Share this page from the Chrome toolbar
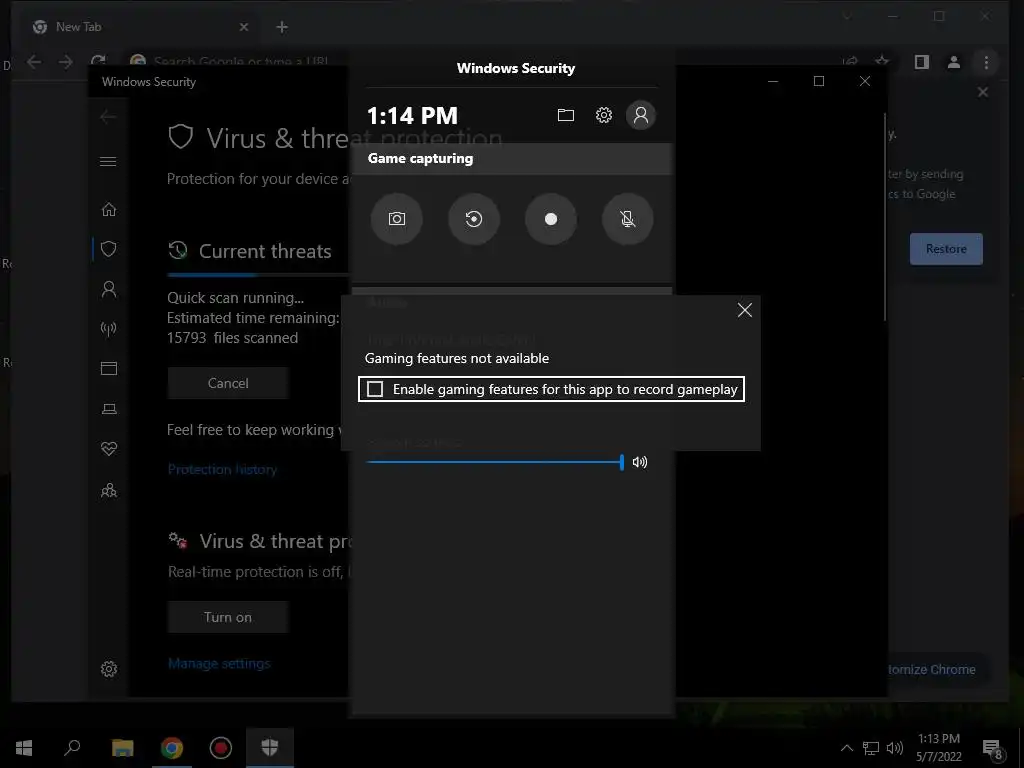1024x768 pixels. click(x=850, y=61)
